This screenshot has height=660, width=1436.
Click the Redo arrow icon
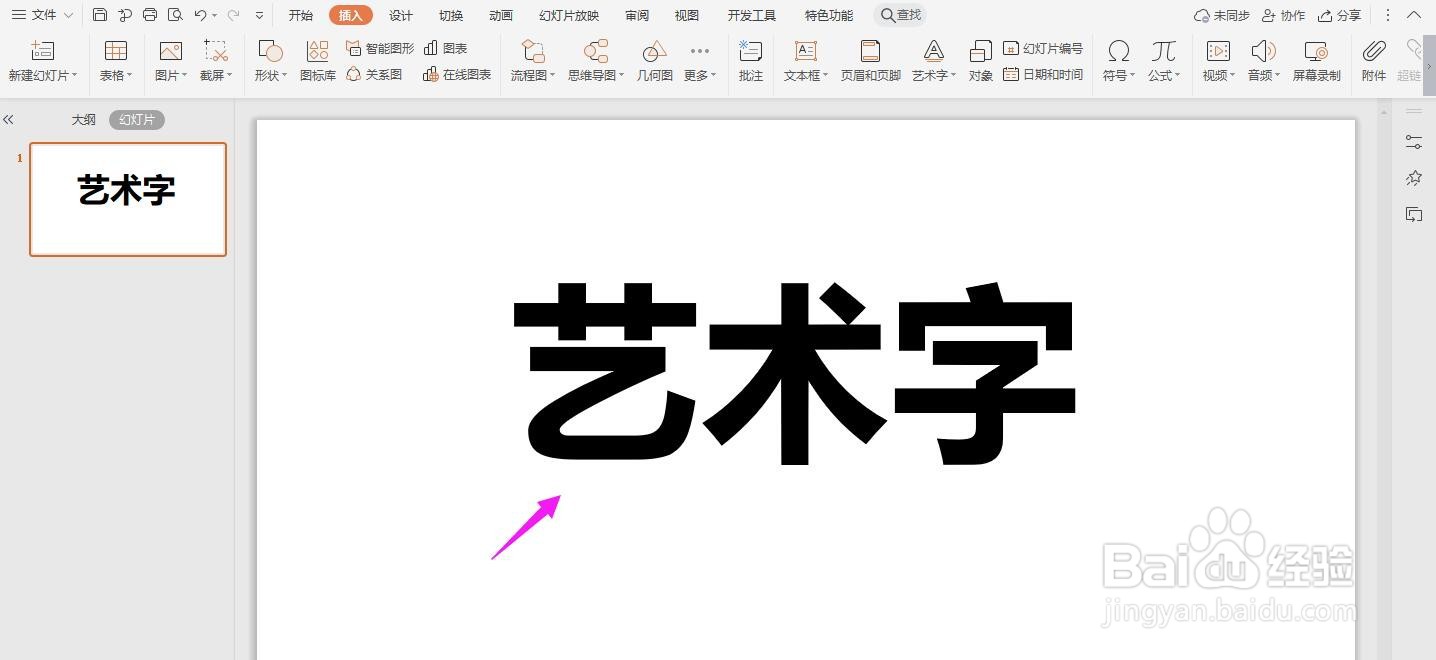click(x=233, y=15)
